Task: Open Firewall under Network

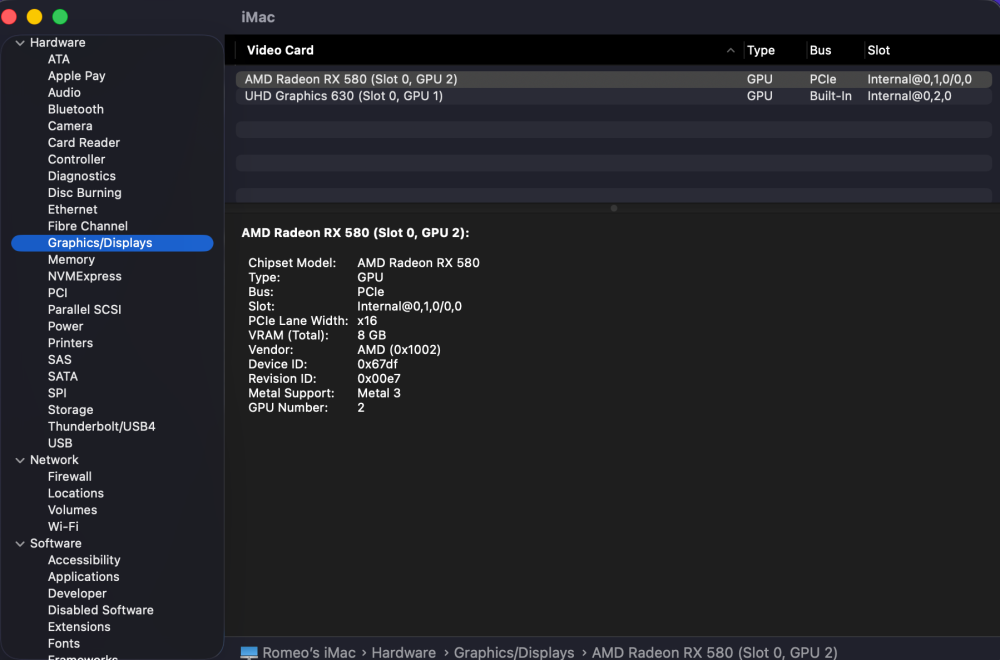Action: (x=70, y=476)
